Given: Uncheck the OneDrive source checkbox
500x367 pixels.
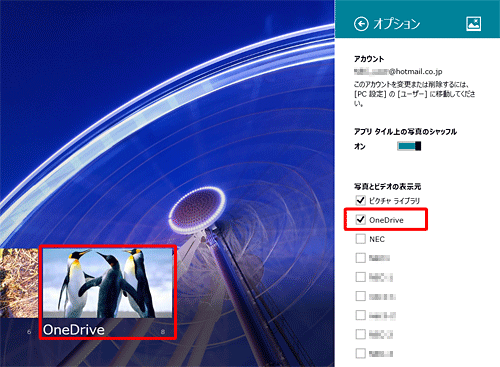Looking at the screenshot, I should (360, 220).
